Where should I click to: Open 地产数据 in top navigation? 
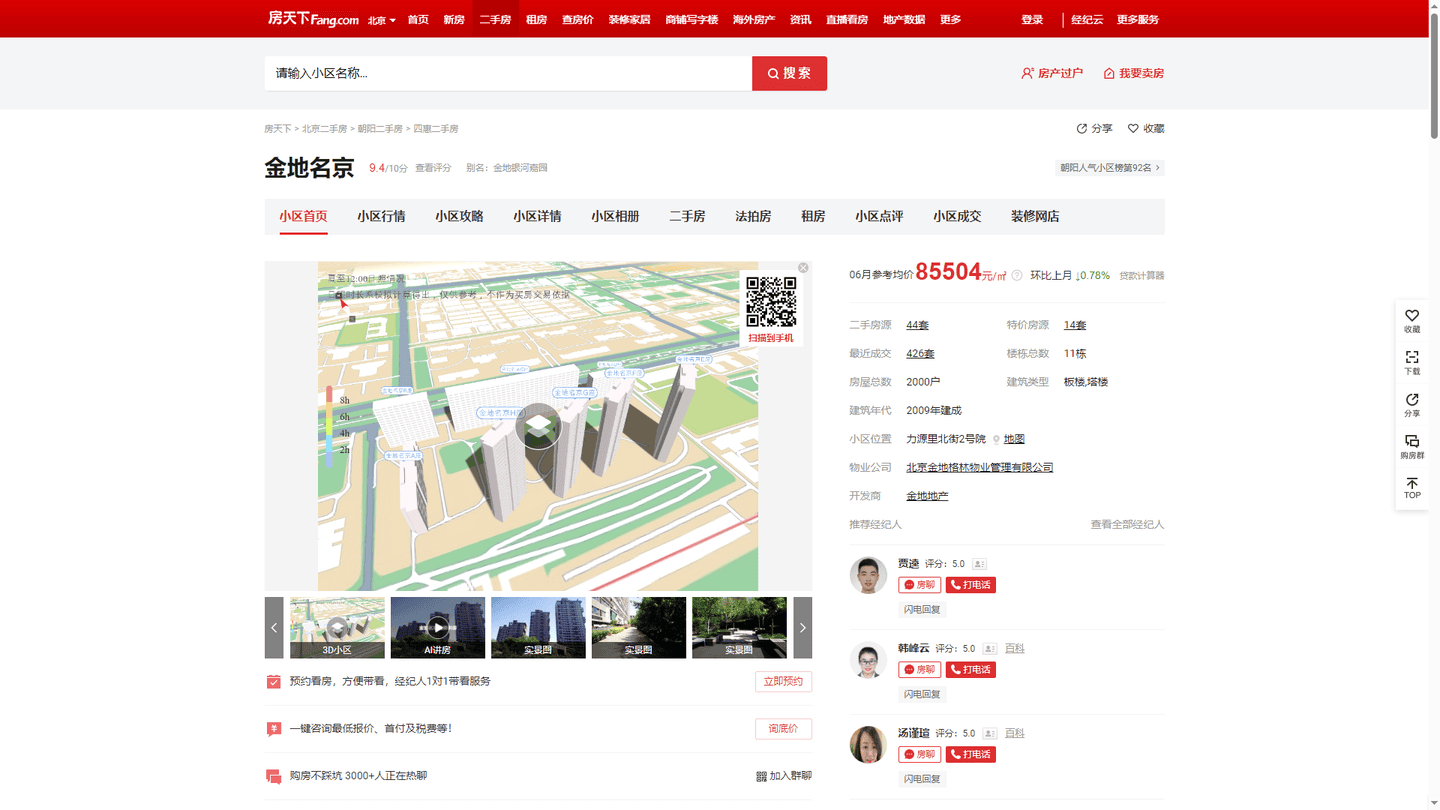904,20
